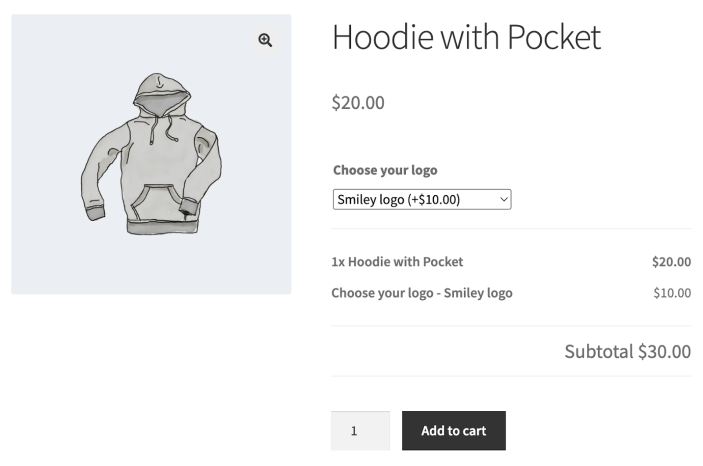Select the Choose your logo - Smiley logo line
The height and width of the screenshot is (466, 703).
(x=421, y=293)
